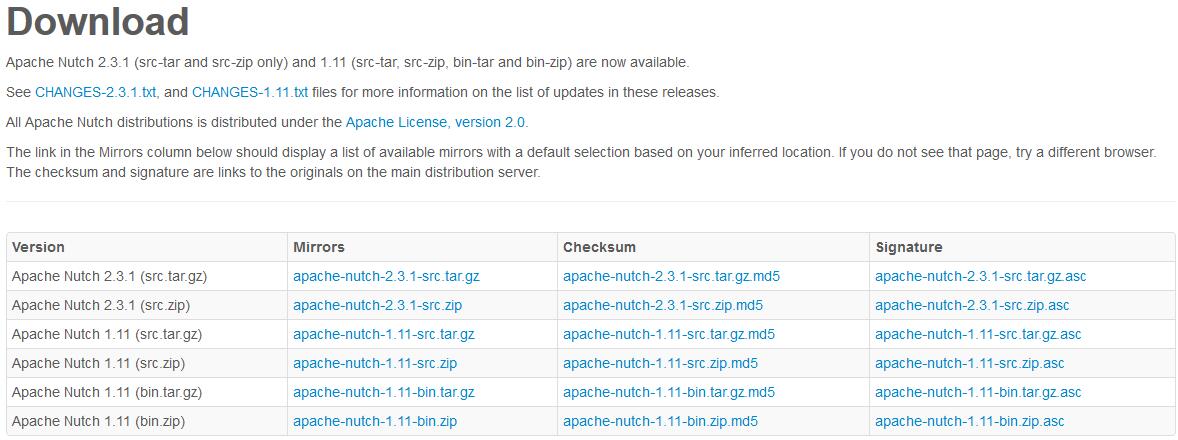Open apache-nutch-1.11-bin.zip.md5 checksum
This screenshot has height=440, width=1178.
660,421
